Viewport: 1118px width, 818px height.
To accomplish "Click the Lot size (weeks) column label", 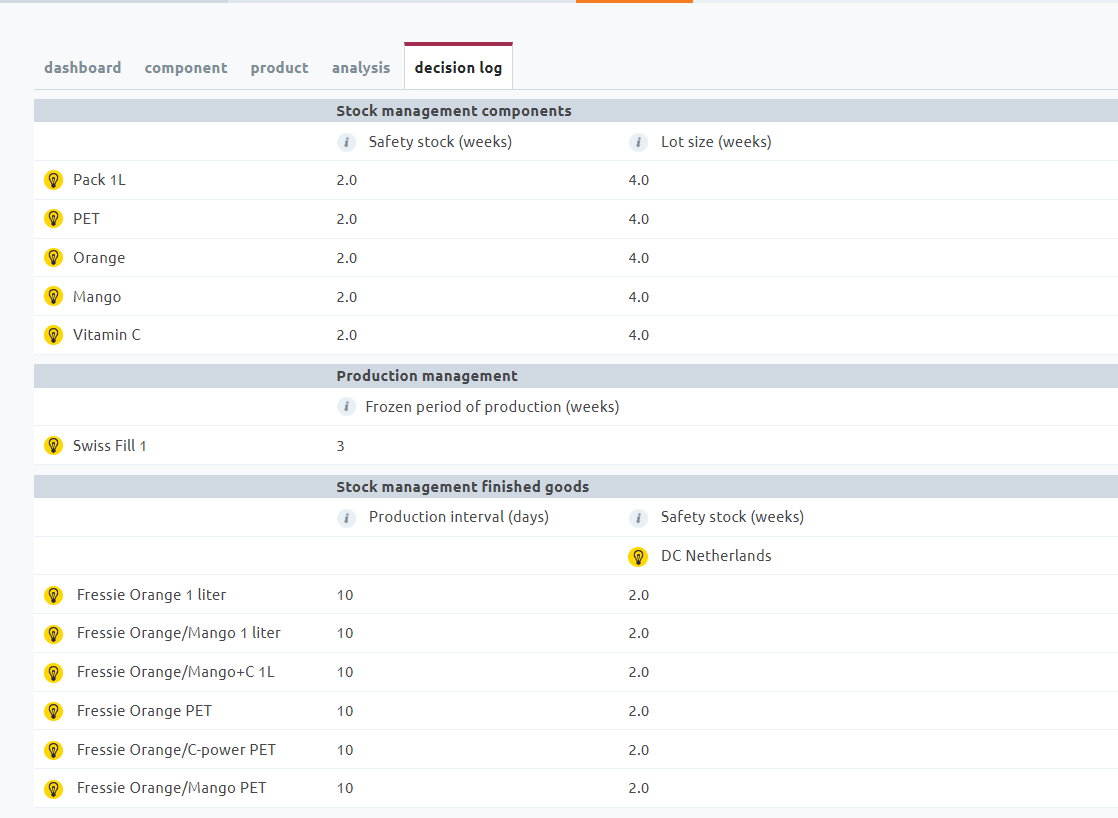I will click(716, 142).
